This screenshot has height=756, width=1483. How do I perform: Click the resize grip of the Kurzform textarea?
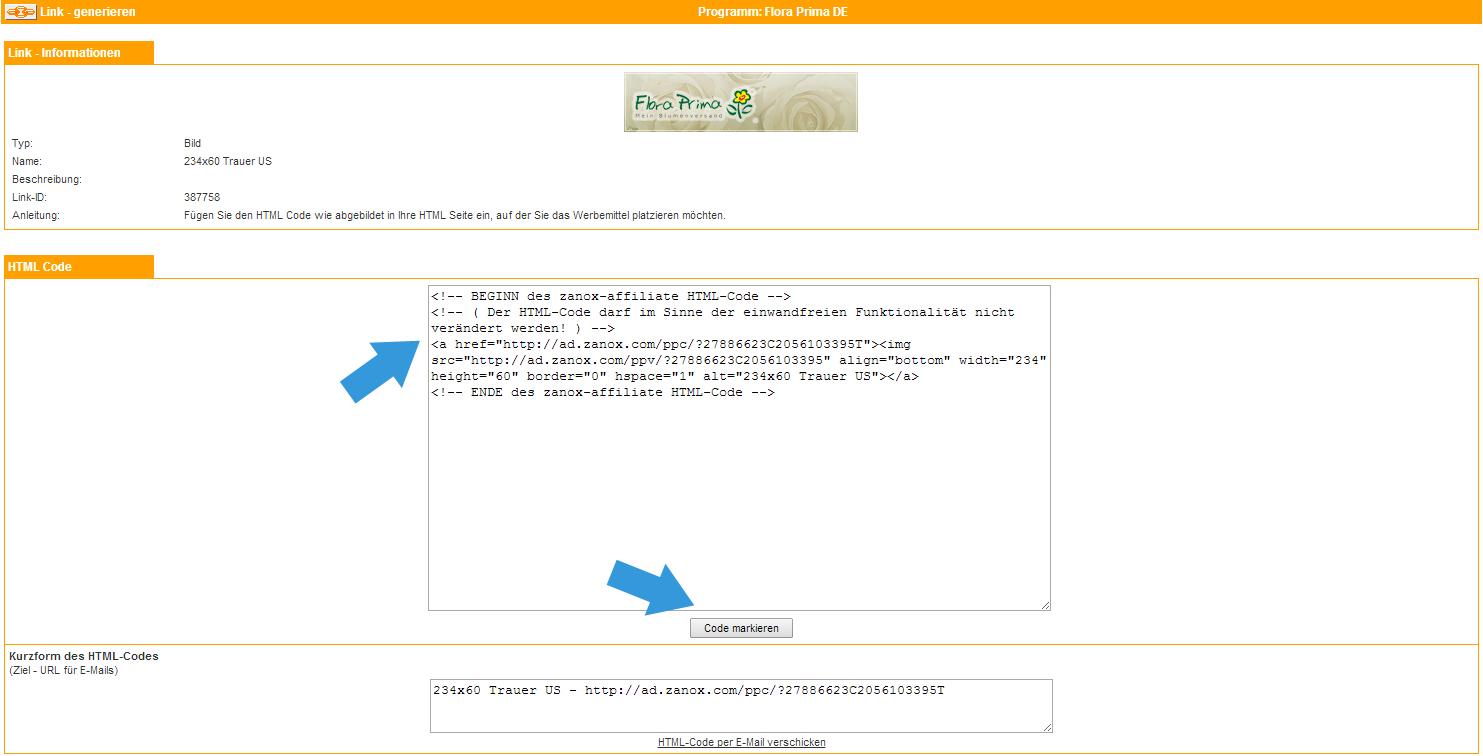click(1046, 727)
